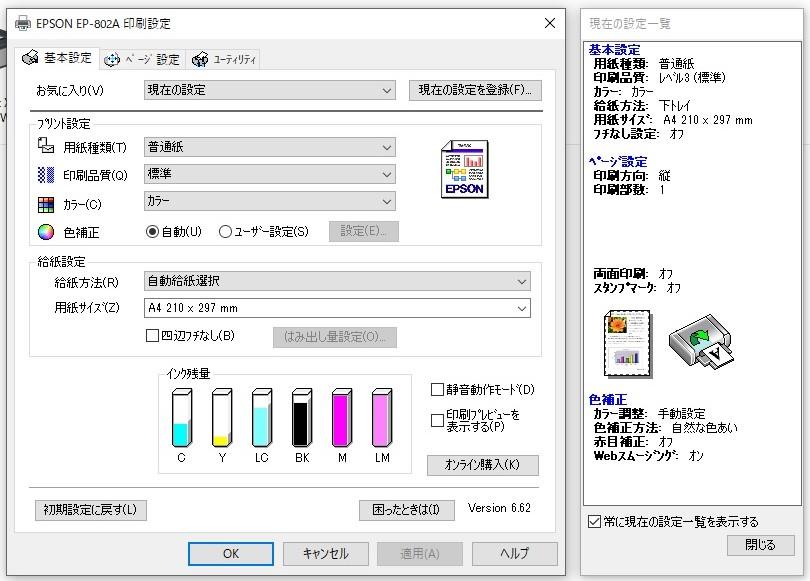
Task: Click the EPSON document preview image
Action: pyautogui.click(x=464, y=169)
